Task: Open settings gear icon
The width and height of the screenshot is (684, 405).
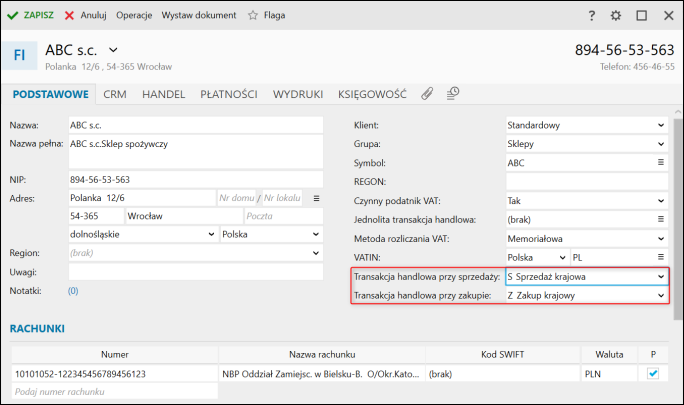Action: [x=616, y=16]
